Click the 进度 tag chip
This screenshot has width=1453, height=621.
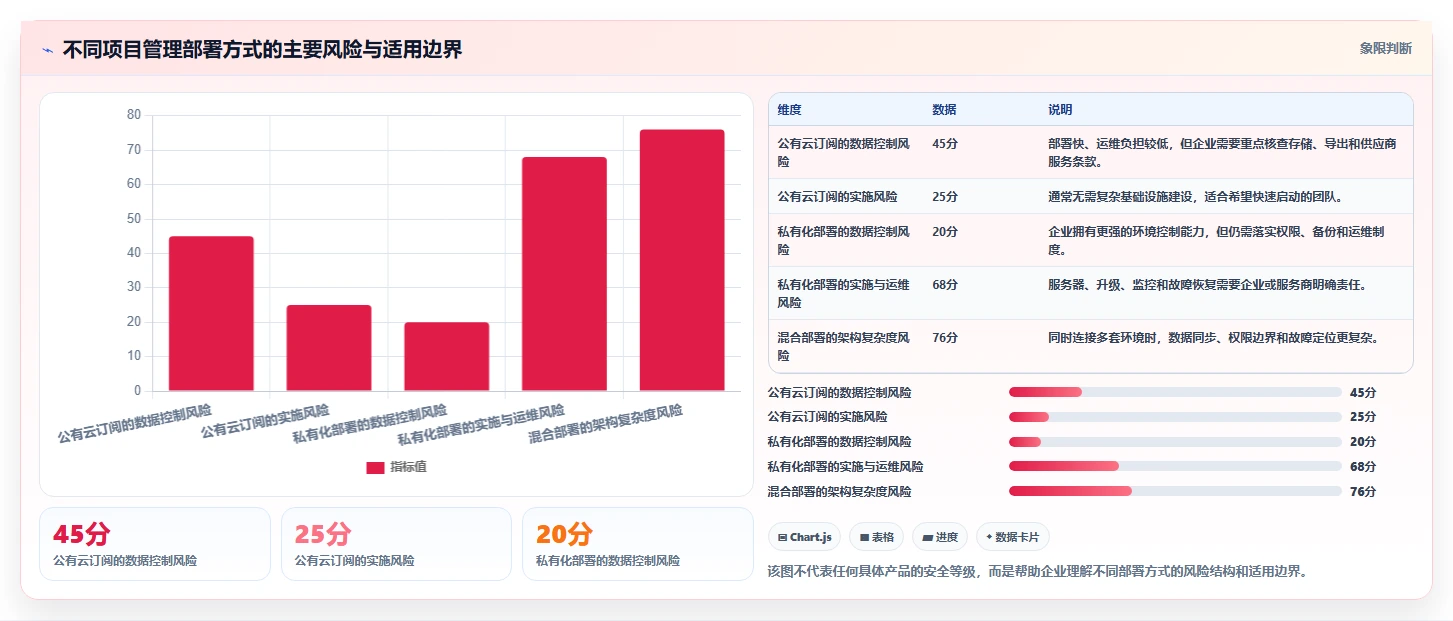pos(940,537)
